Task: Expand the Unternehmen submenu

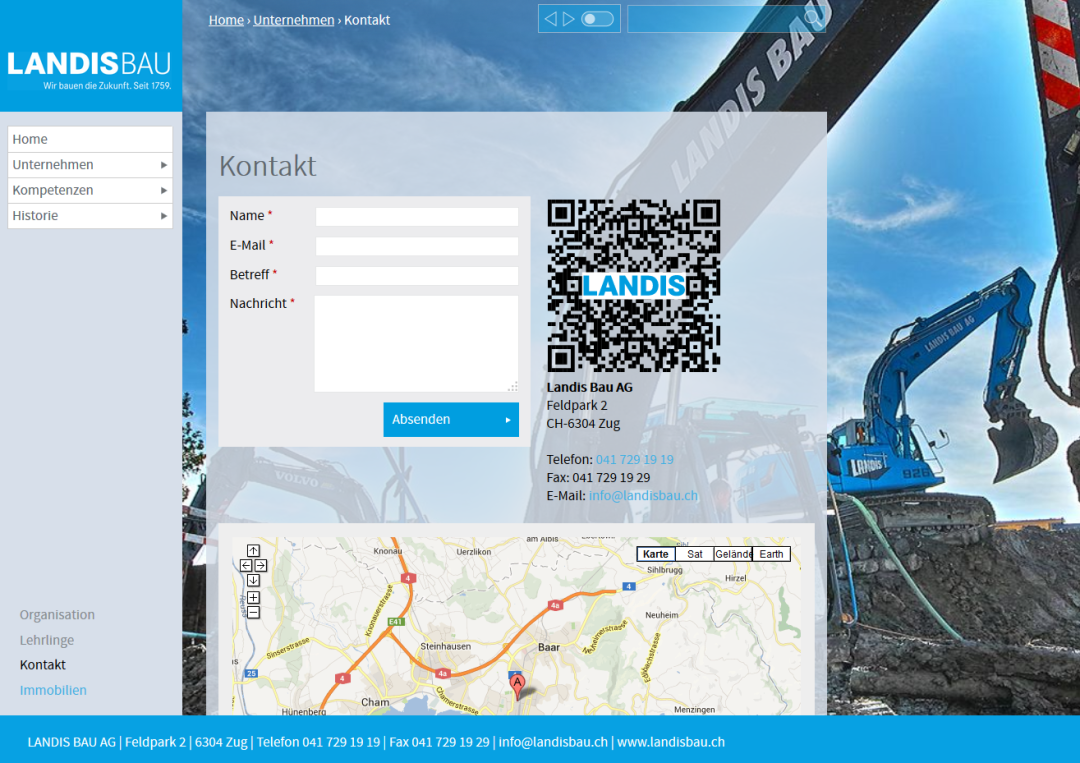Action: tap(164, 164)
